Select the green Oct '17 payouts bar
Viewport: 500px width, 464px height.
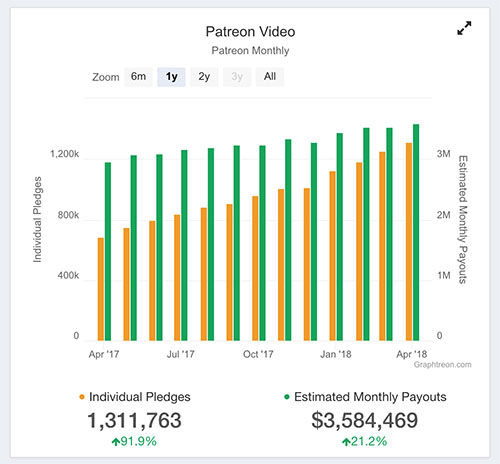(263, 243)
